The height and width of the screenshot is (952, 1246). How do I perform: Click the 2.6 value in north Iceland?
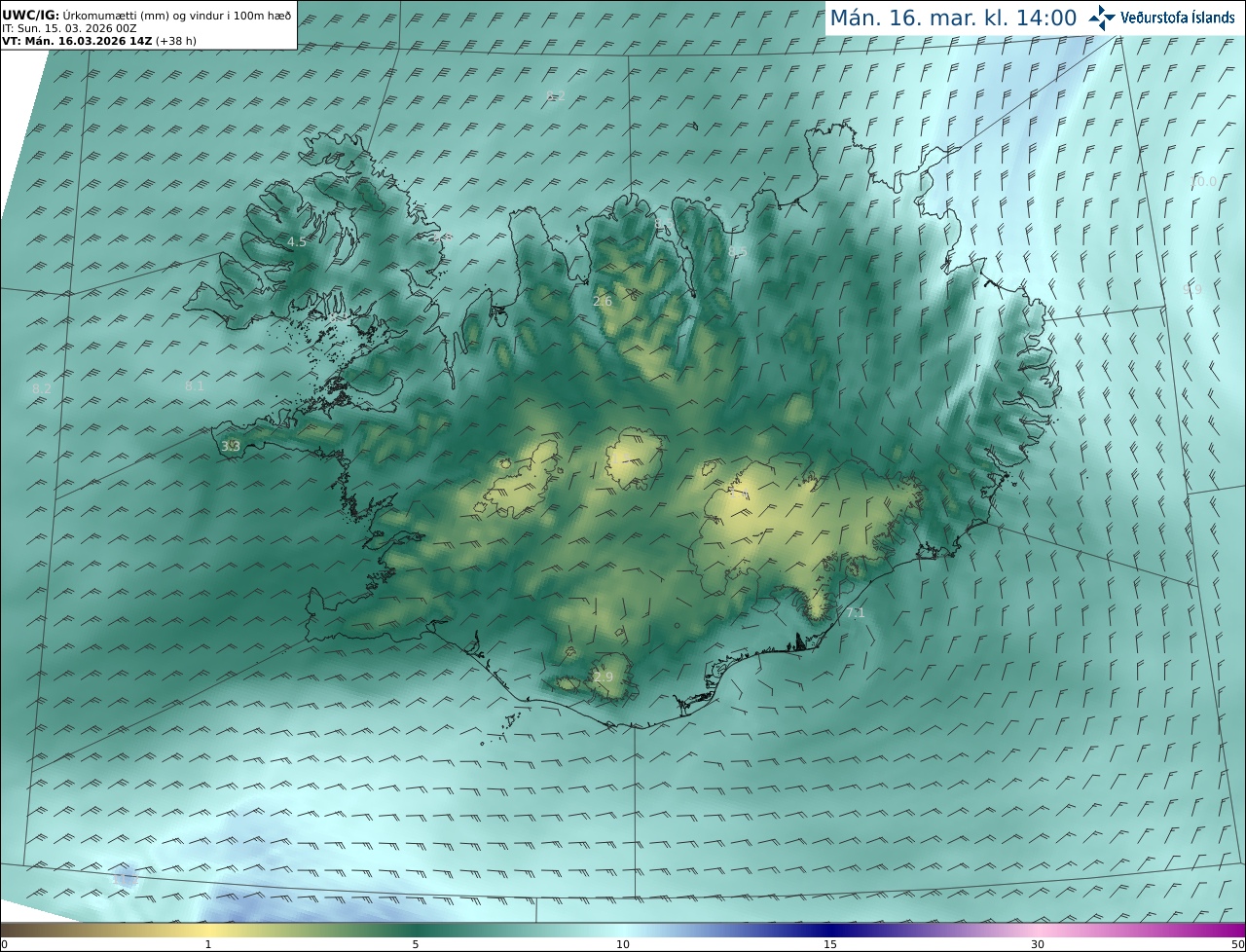pyautogui.click(x=603, y=302)
